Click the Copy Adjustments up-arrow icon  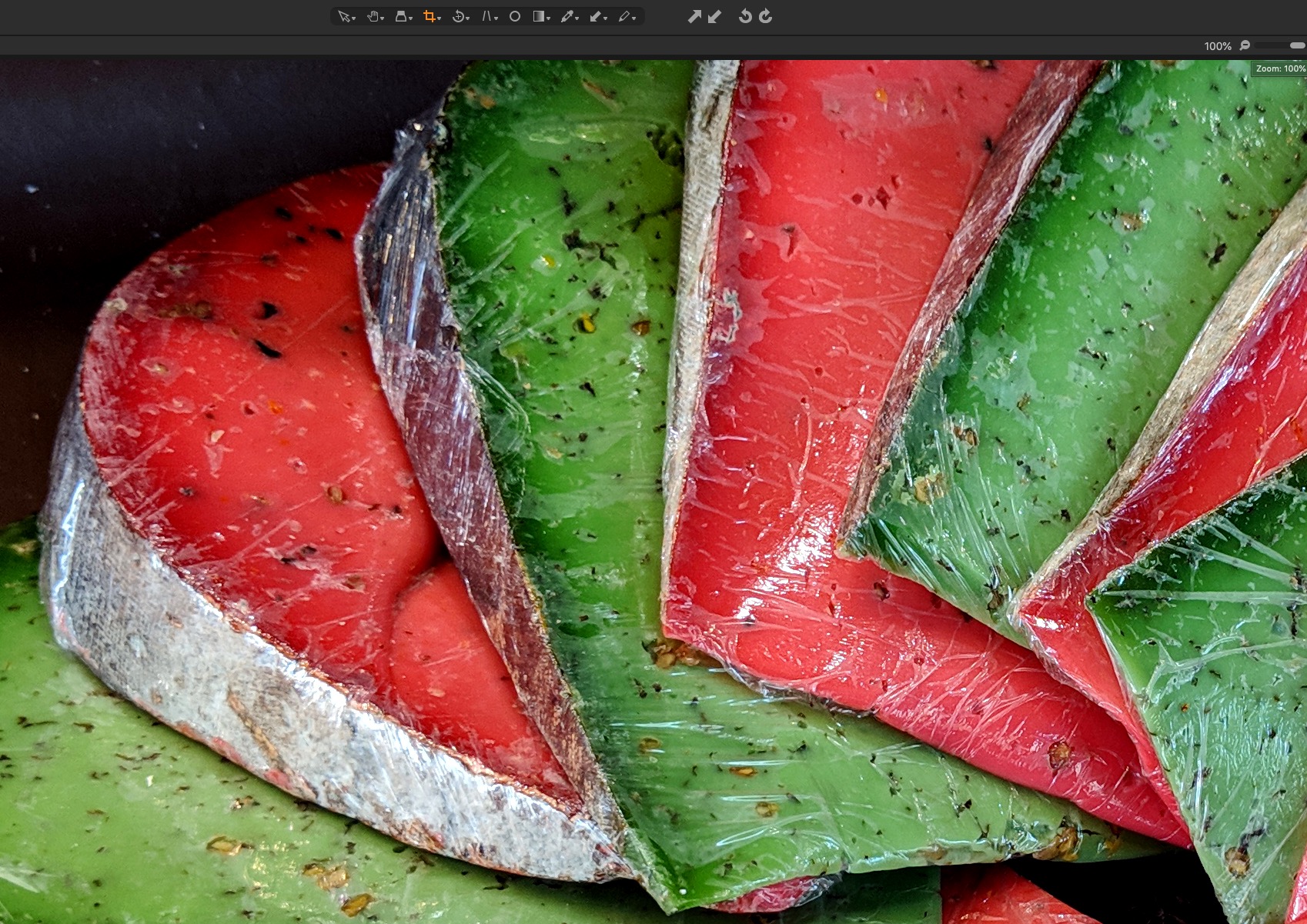(694, 16)
